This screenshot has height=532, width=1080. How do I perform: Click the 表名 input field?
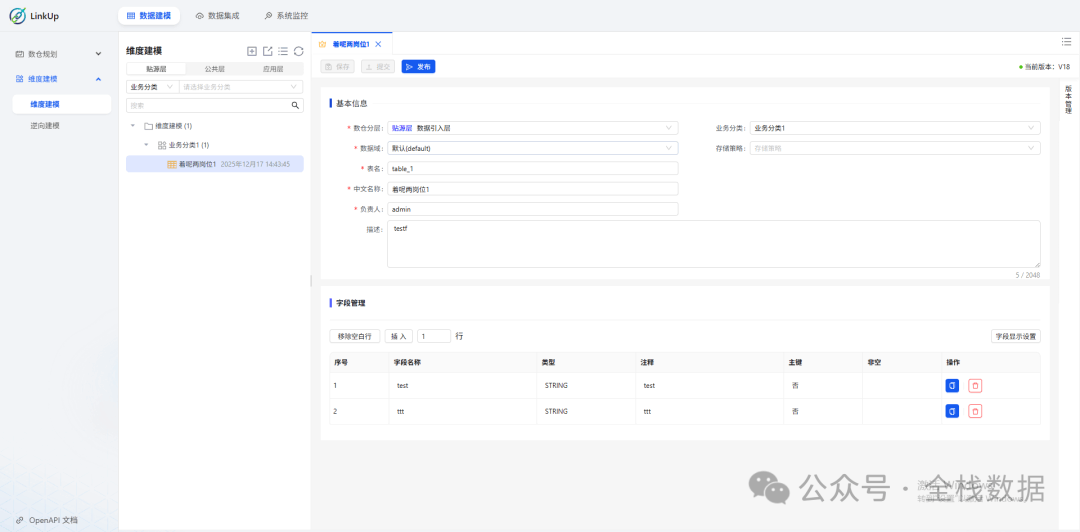click(532, 169)
